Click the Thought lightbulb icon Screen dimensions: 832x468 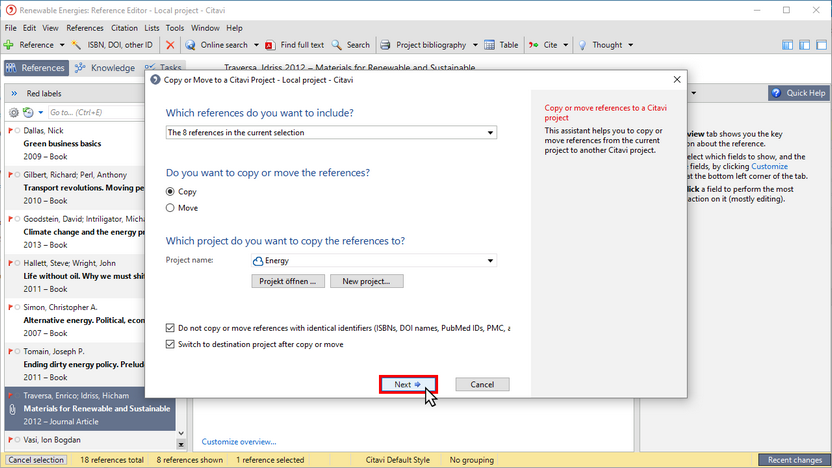[582, 45]
